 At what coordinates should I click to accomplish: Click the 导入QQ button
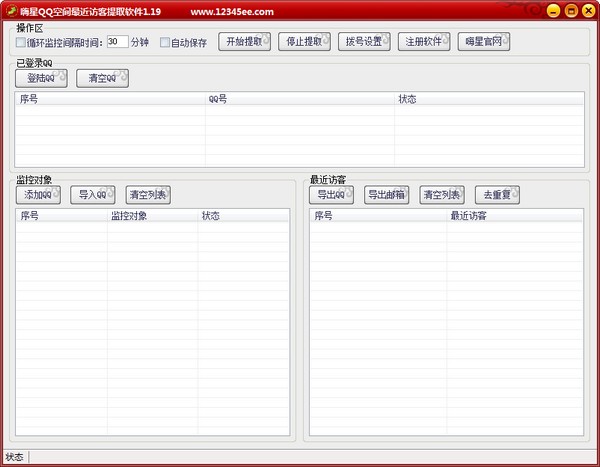tap(93, 194)
